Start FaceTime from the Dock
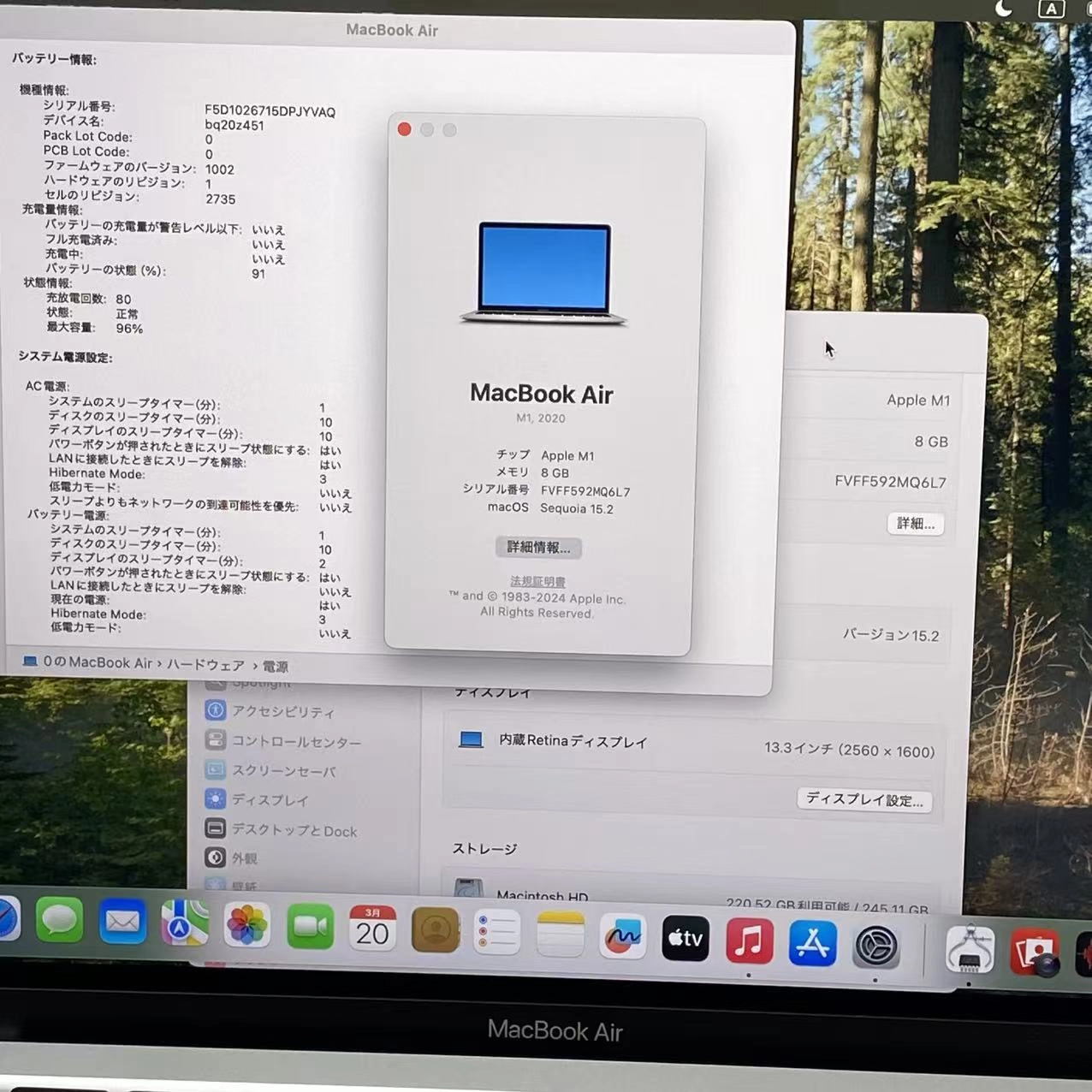The height and width of the screenshot is (1092, 1092). pyautogui.click(x=309, y=927)
